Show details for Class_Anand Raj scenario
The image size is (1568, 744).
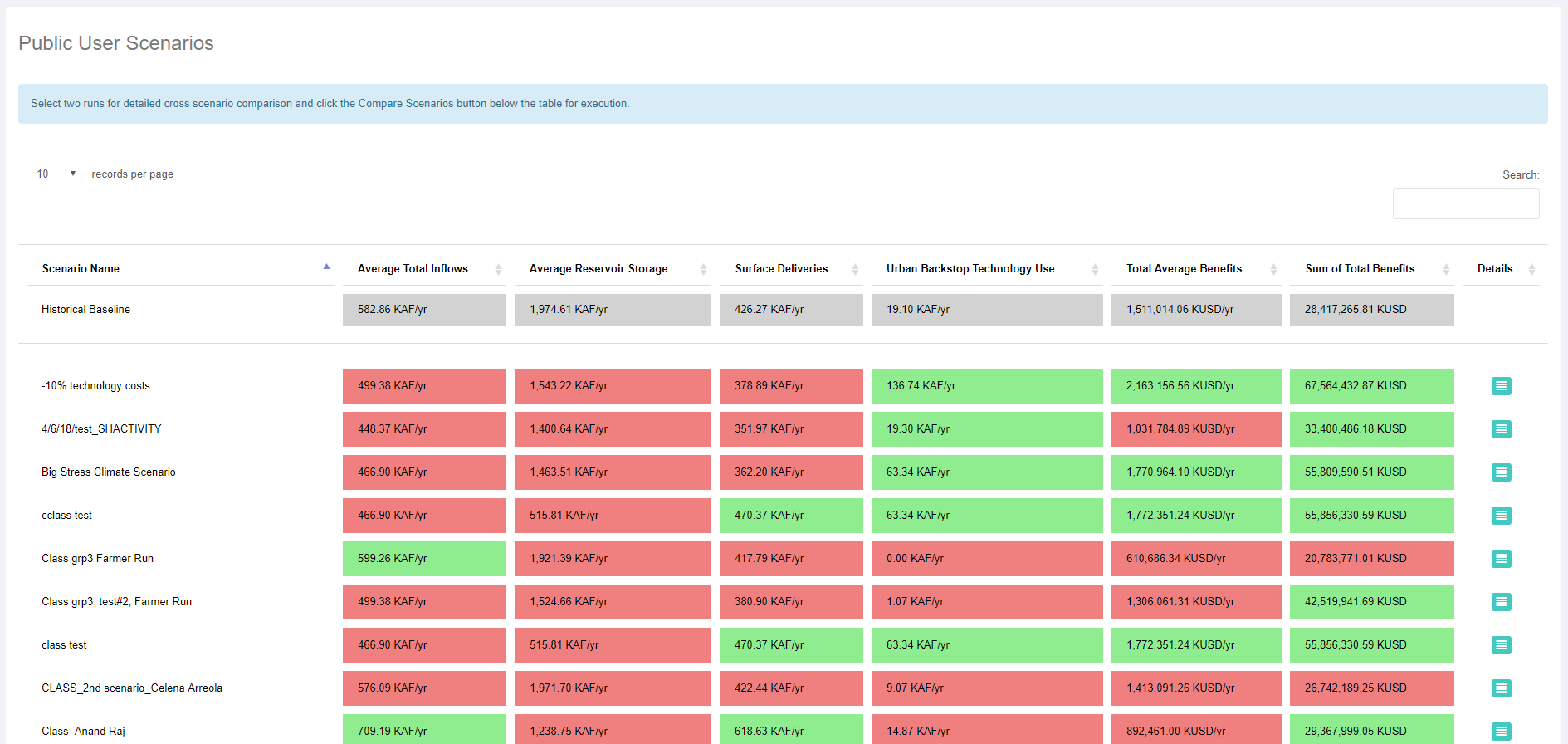pyautogui.click(x=1501, y=732)
